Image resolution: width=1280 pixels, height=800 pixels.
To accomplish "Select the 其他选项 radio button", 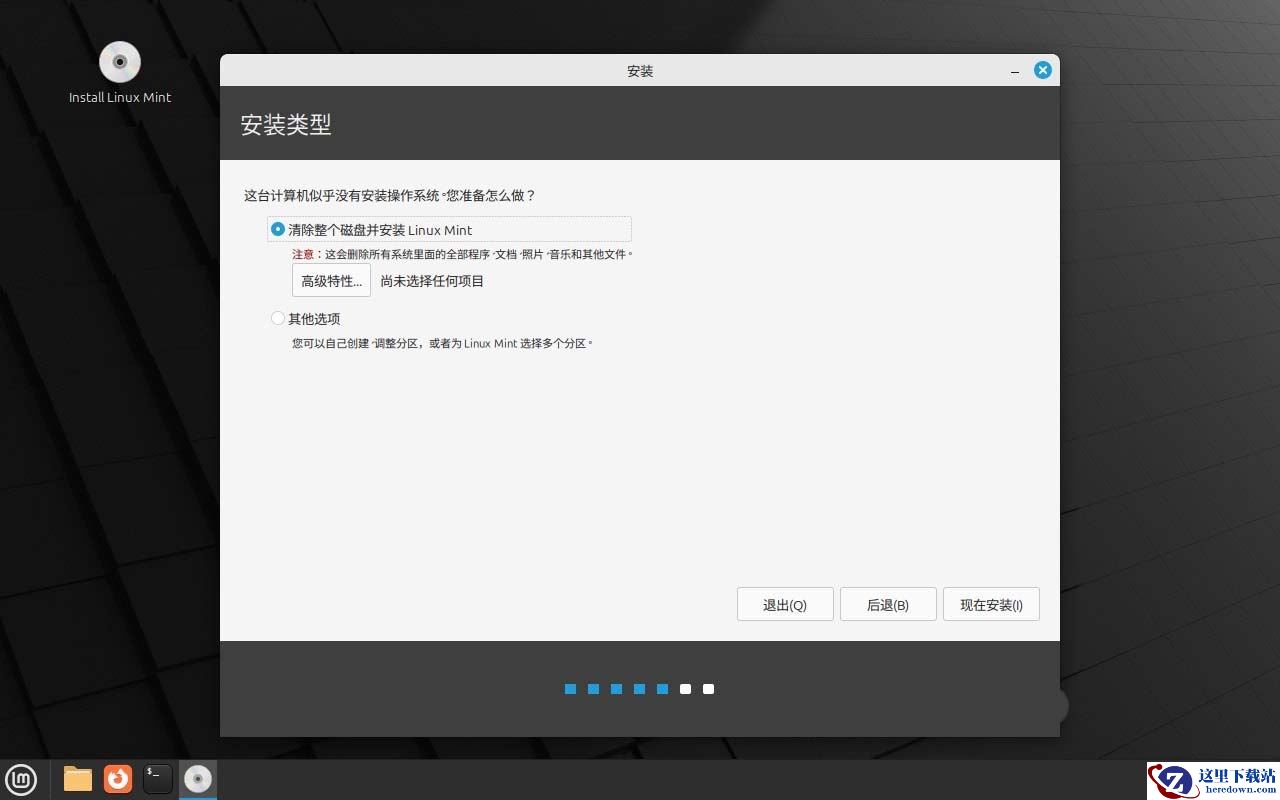I will (x=278, y=318).
